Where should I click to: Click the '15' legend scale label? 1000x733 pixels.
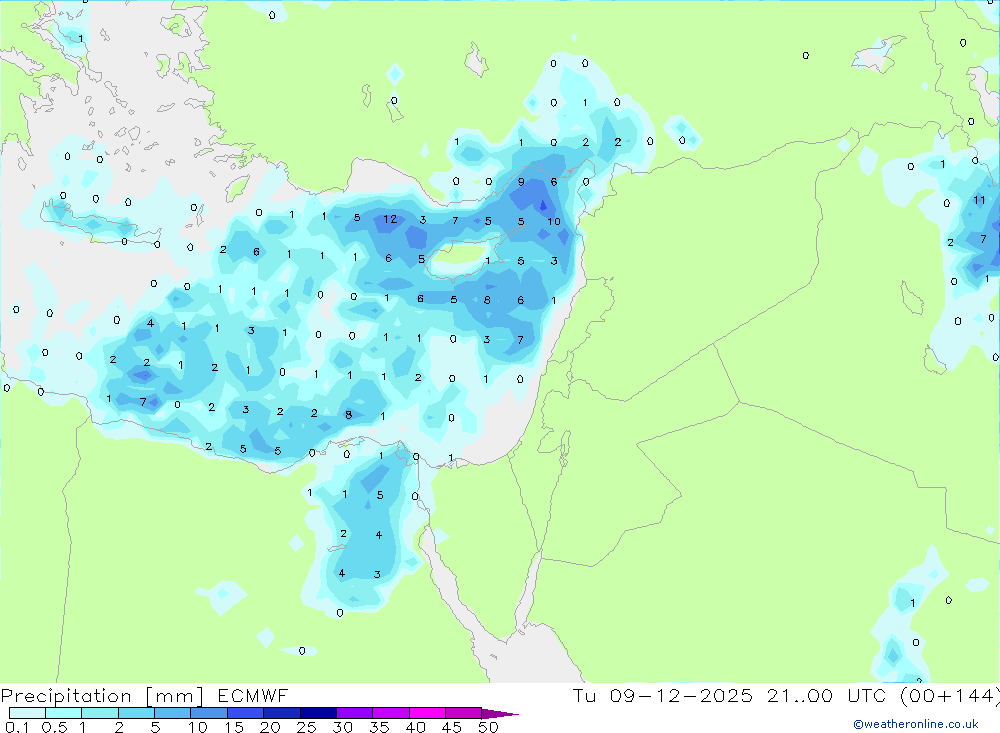[x=234, y=727]
